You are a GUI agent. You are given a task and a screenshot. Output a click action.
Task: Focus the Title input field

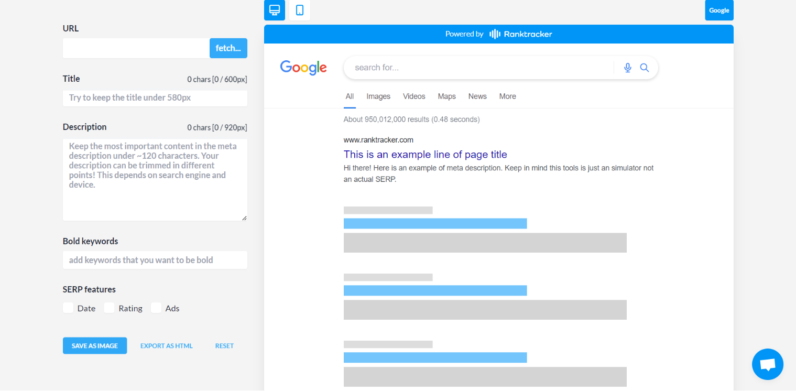[155, 98]
